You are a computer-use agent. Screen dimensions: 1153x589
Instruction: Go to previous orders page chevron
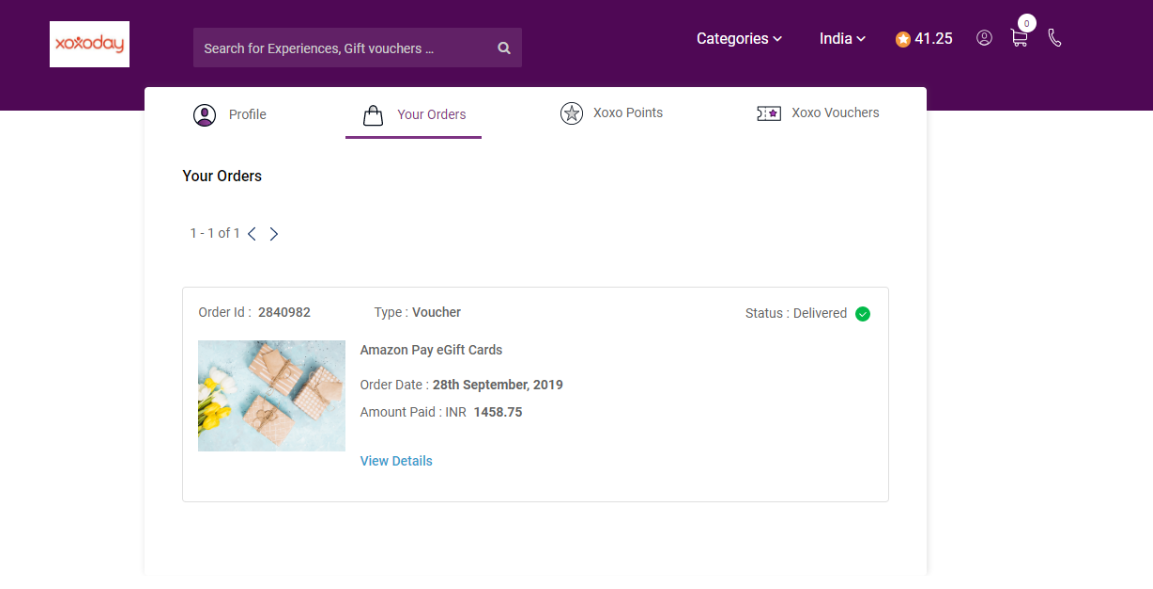coord(251,234)
